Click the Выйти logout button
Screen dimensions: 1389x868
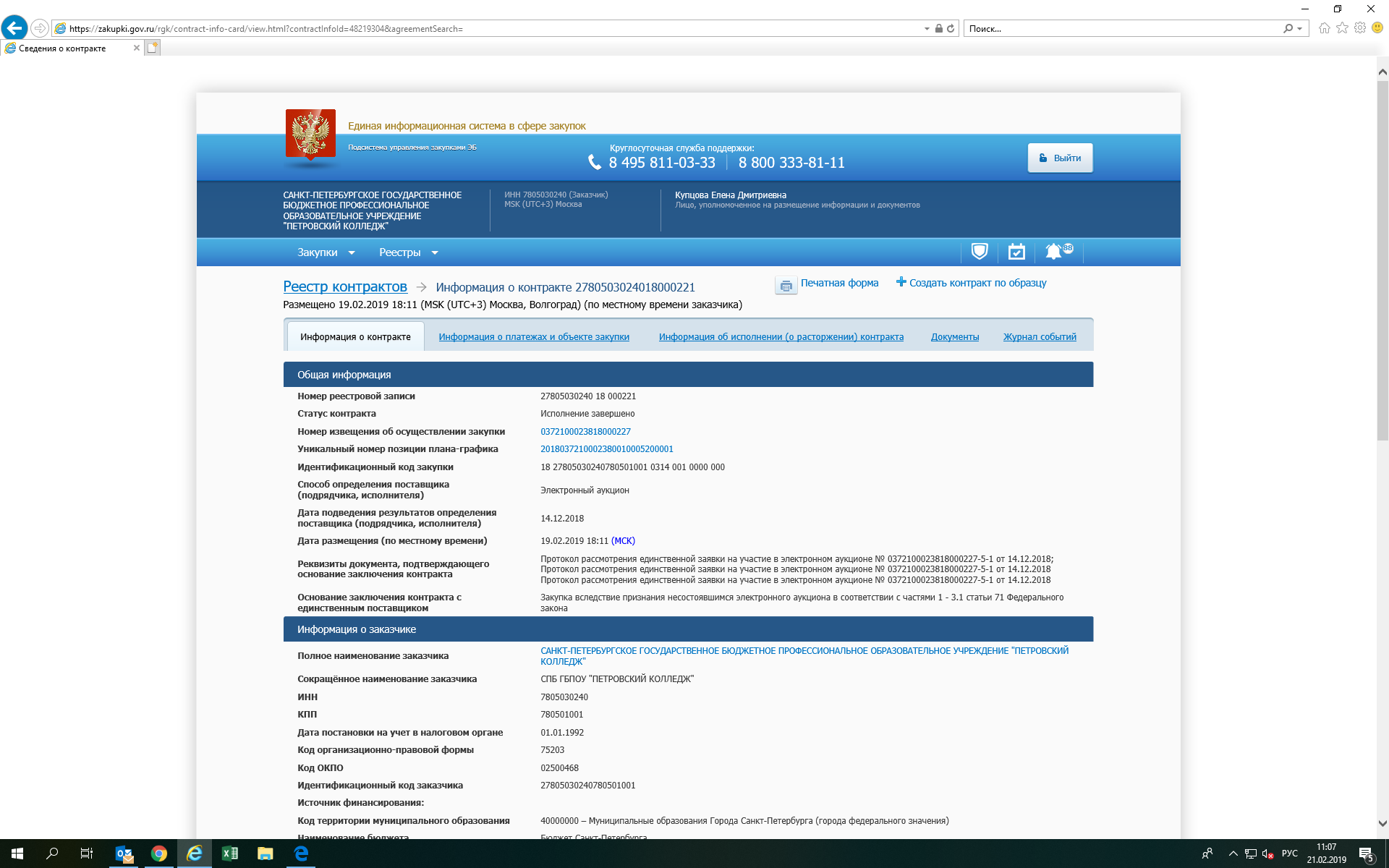tap(1060, 158)
